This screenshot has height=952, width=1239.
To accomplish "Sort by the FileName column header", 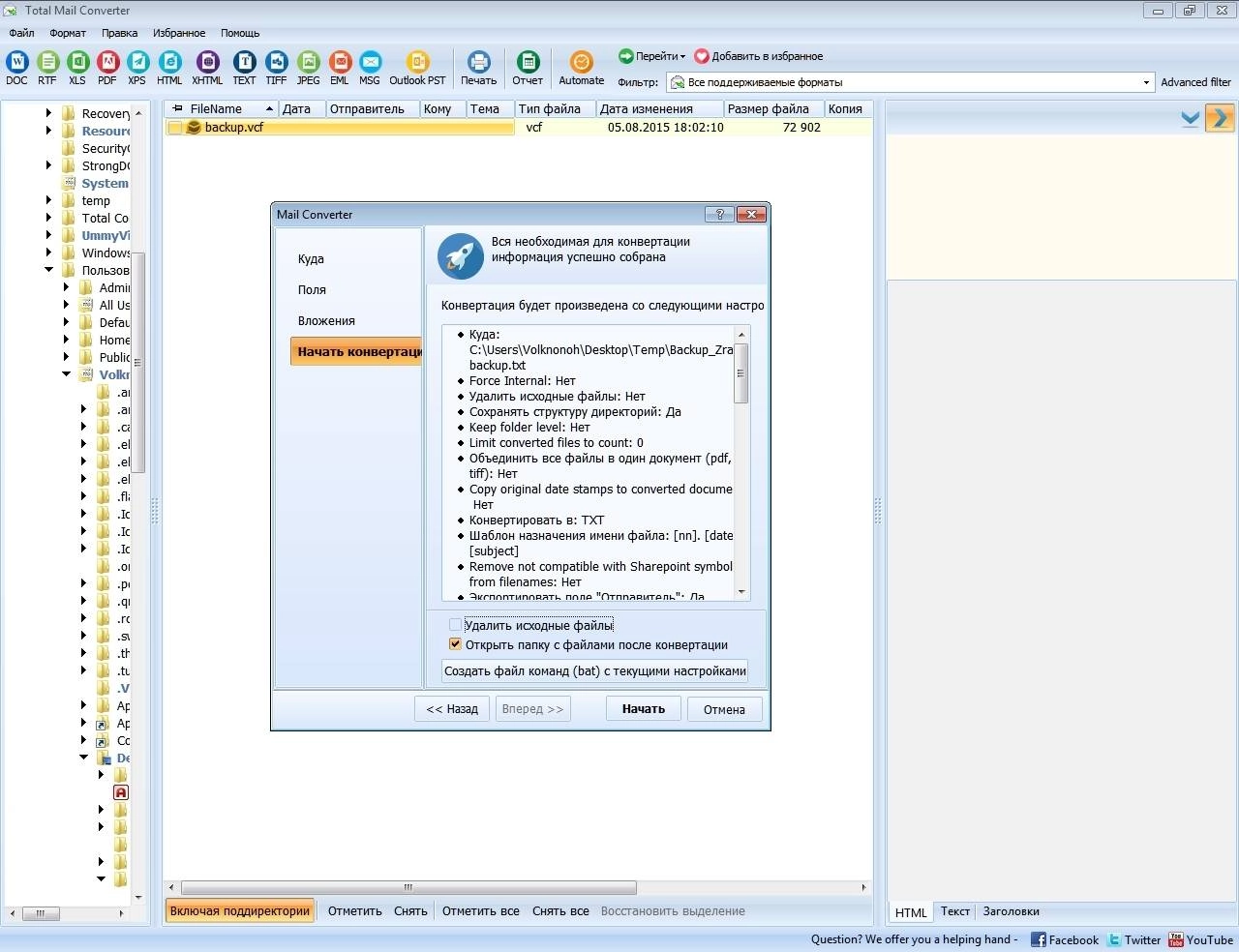I will coord(222,108).
